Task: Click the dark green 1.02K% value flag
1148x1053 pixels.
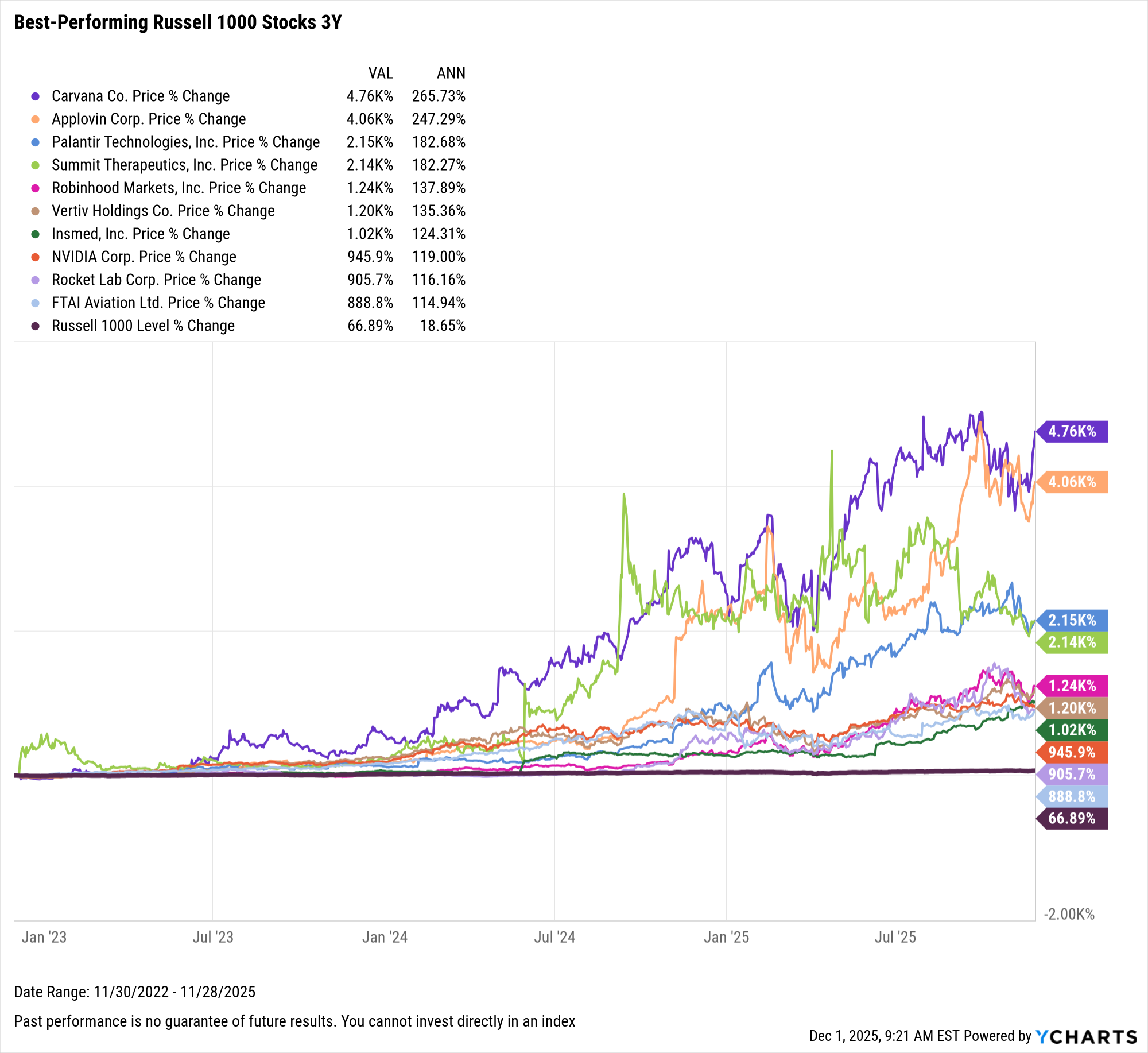Action: (1072, 730)
